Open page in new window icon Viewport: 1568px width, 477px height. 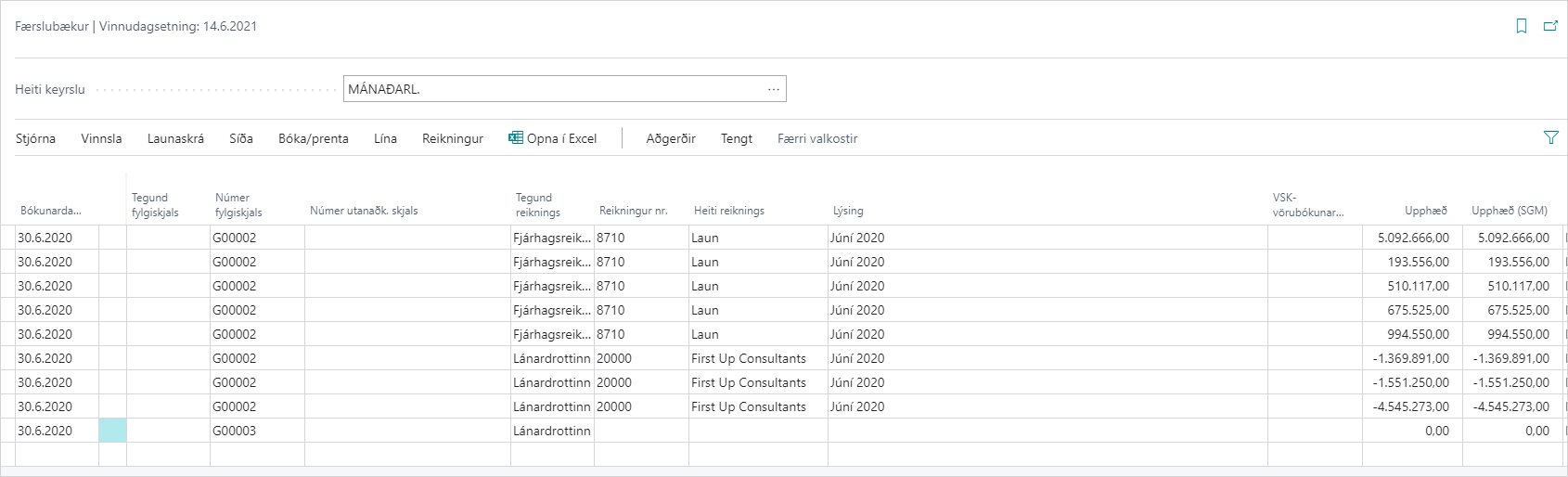(x=1550, y=27)
